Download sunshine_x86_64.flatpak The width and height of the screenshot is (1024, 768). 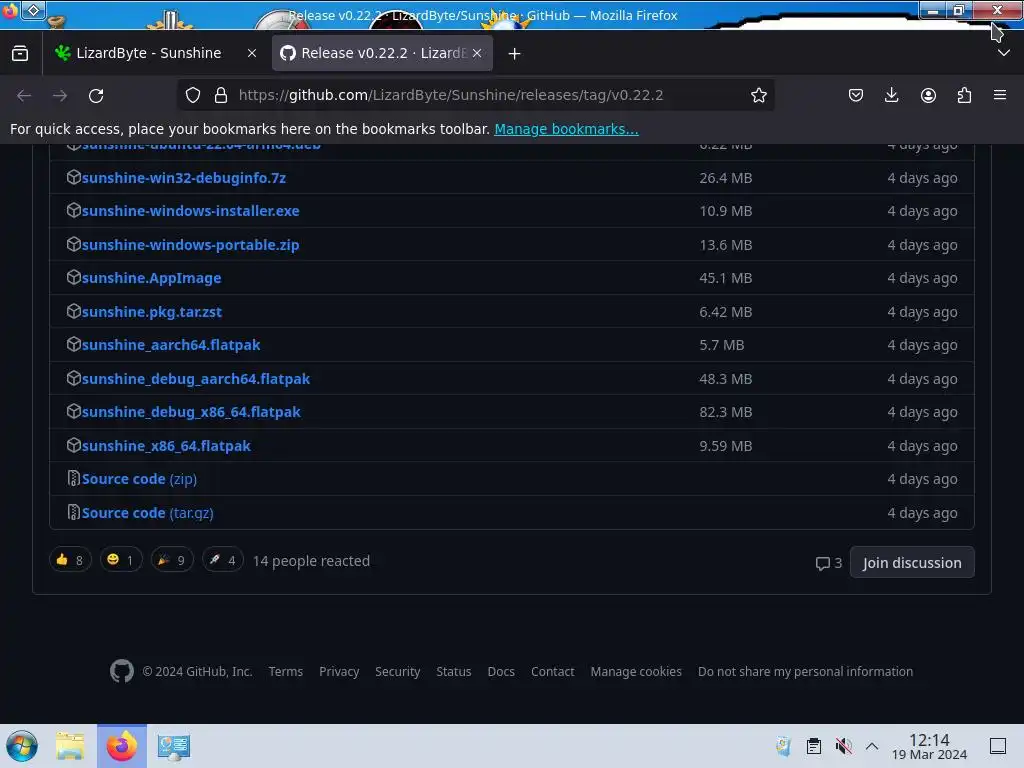166,446
